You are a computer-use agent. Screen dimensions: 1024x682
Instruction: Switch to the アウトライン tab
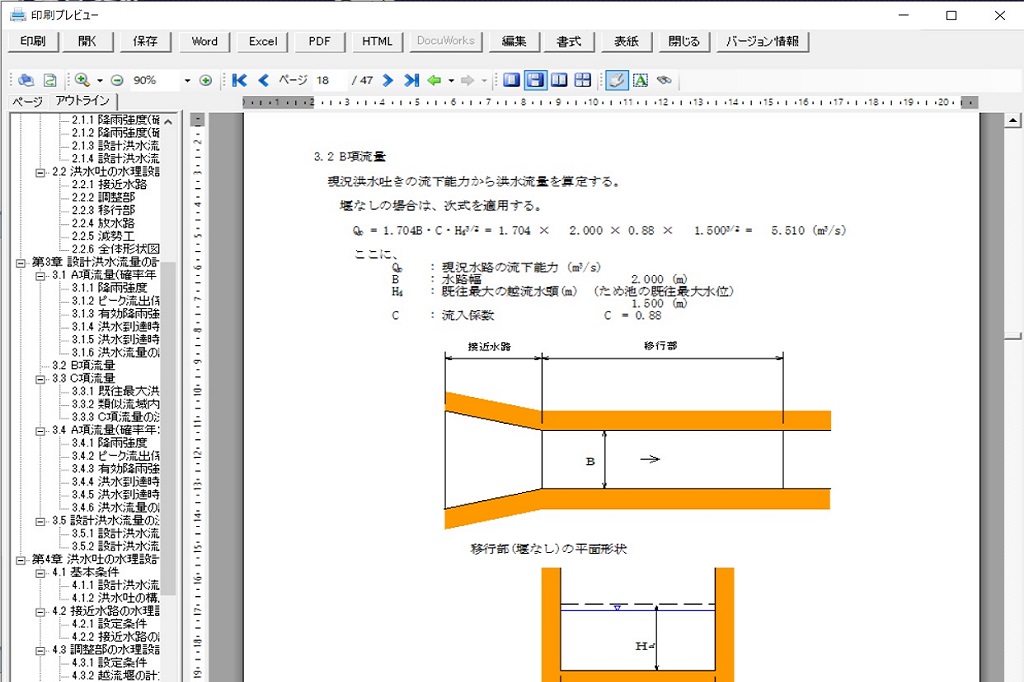click(82, 101)
